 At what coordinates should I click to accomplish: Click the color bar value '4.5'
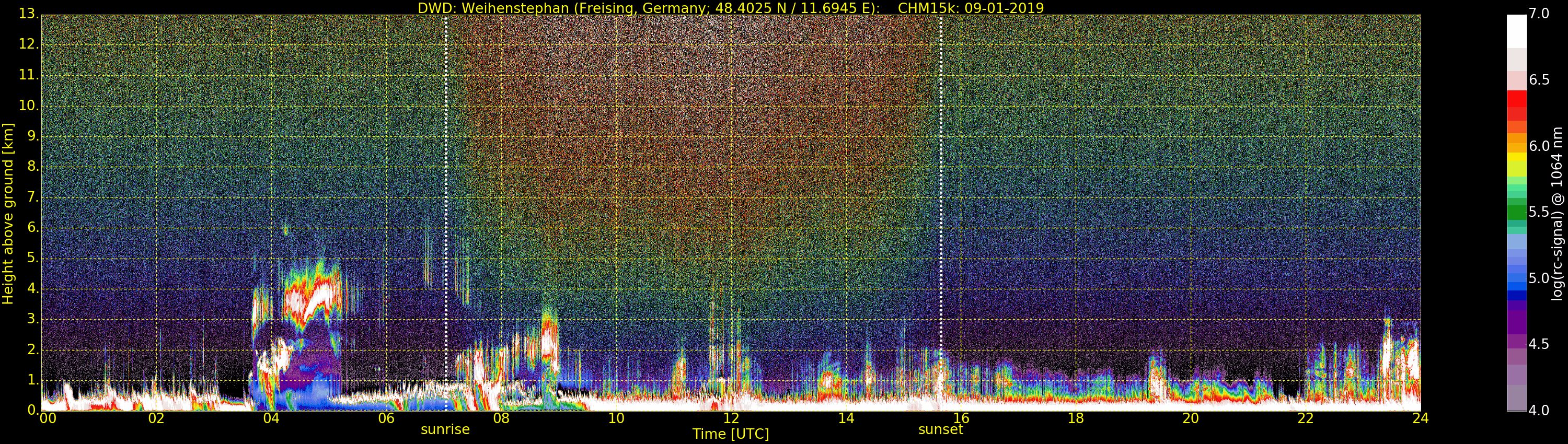[1540, 344]
